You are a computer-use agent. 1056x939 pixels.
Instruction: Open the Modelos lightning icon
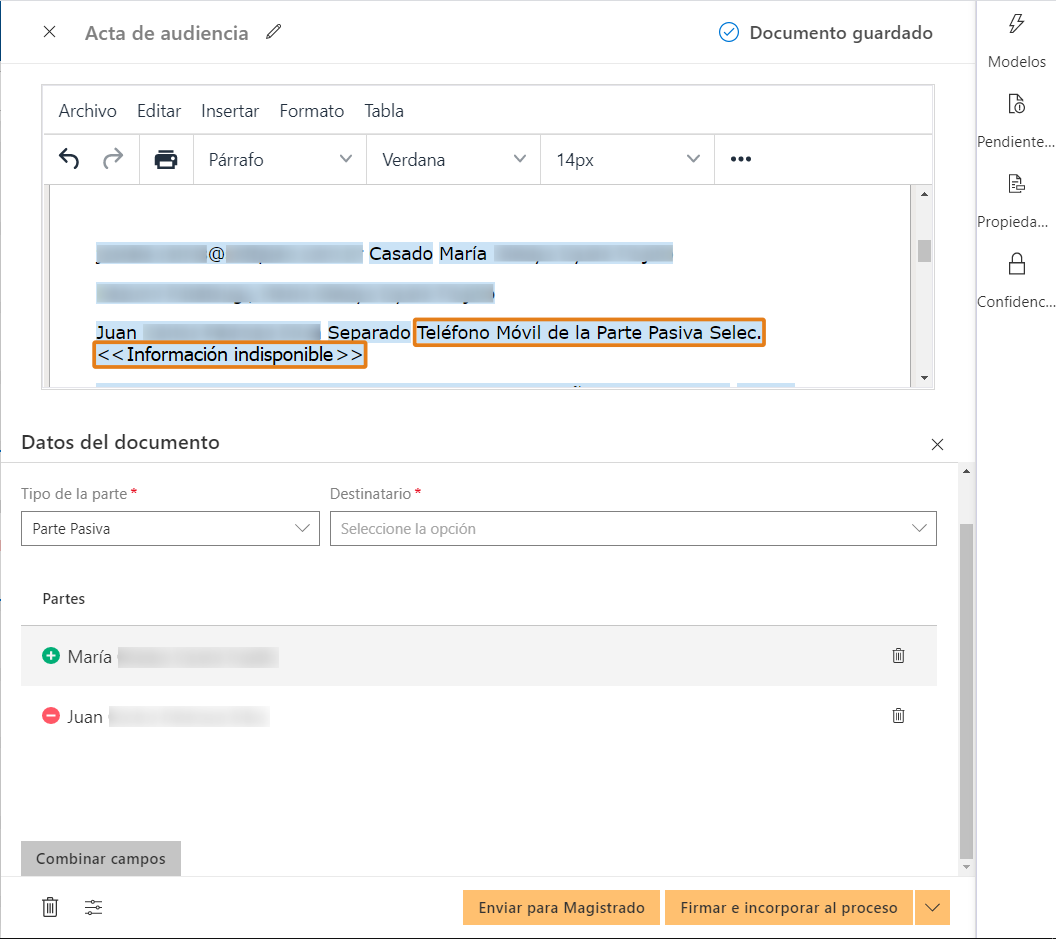1016,24
